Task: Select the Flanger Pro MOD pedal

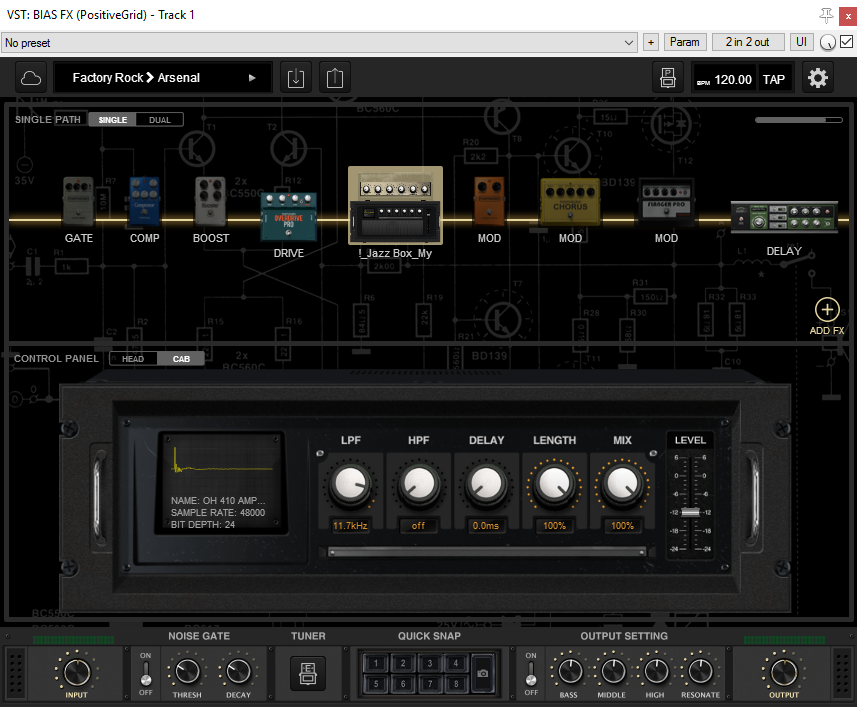Action: [666, 202]
